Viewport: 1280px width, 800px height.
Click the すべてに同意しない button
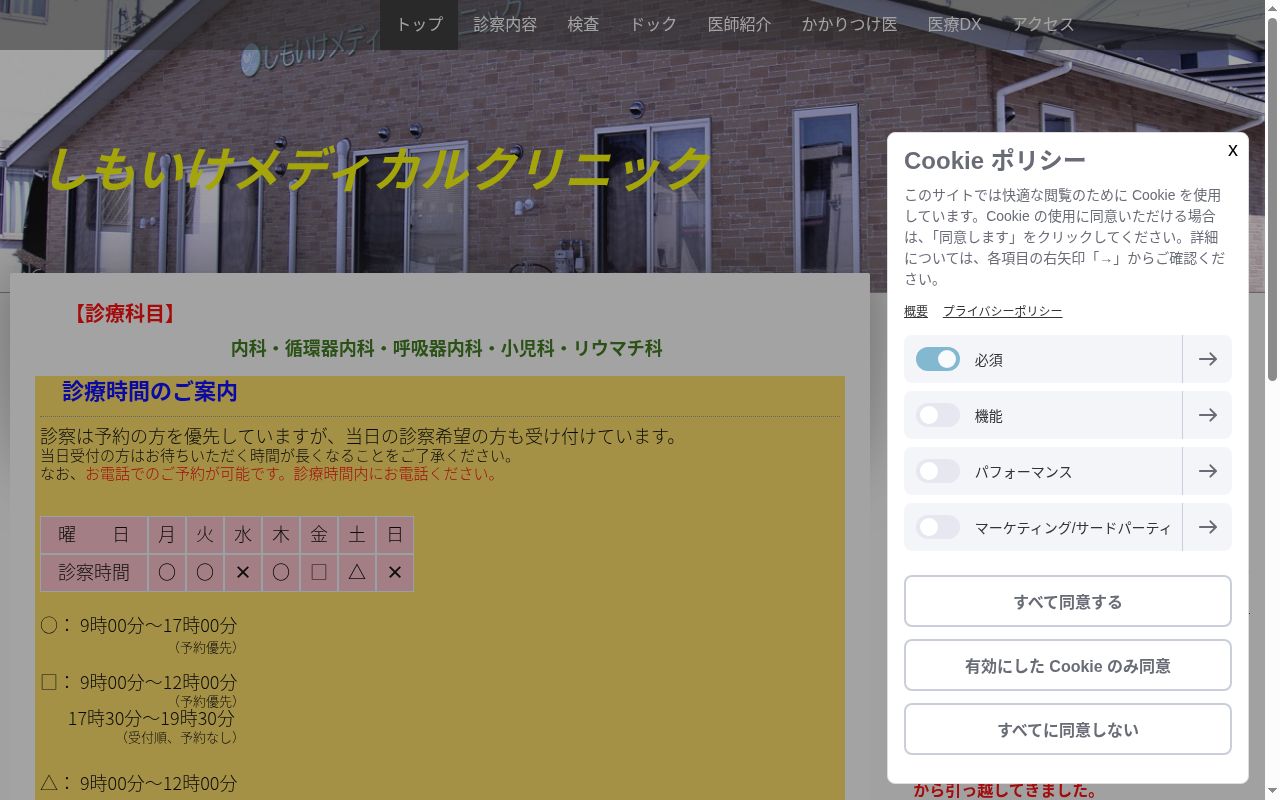(x=1068, y=729)
